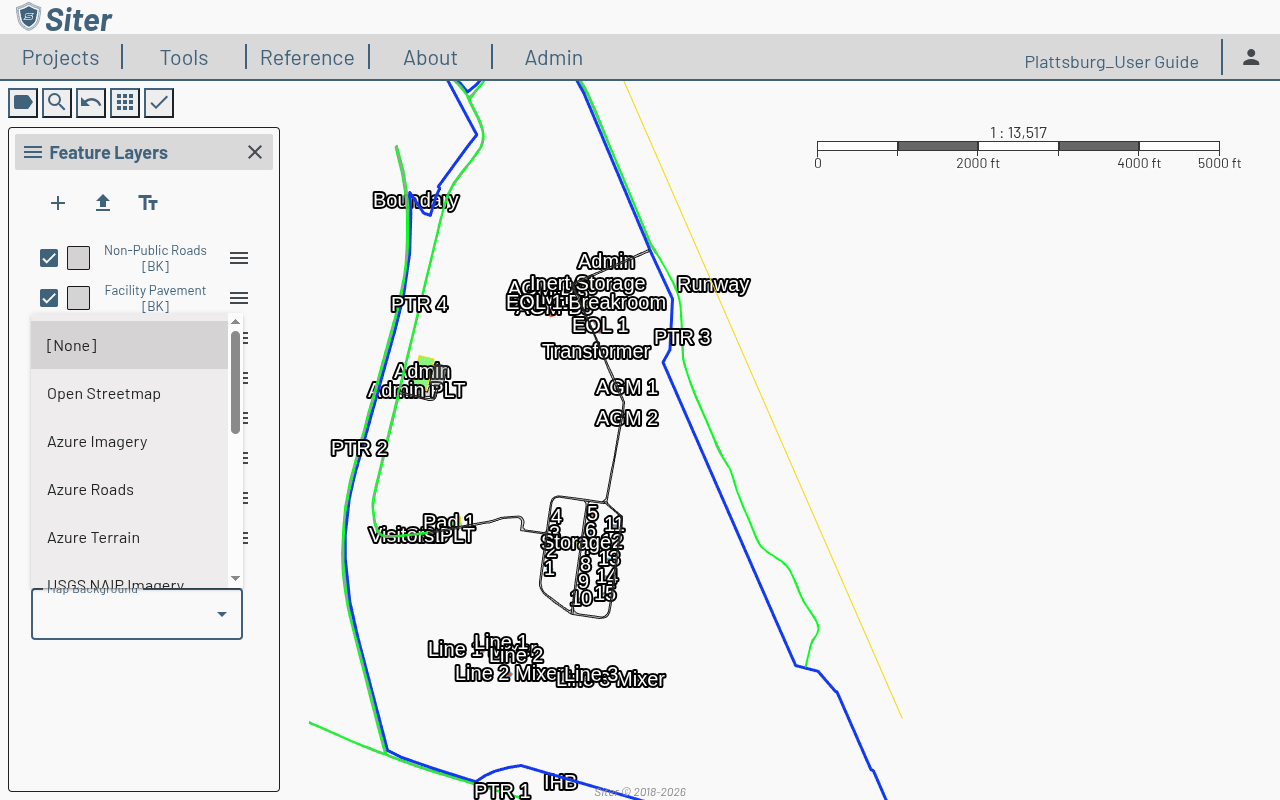The width and height of the screenshot is (1280, 800).
Task: Open the magnifier search tool
Action: click(57, 102)
